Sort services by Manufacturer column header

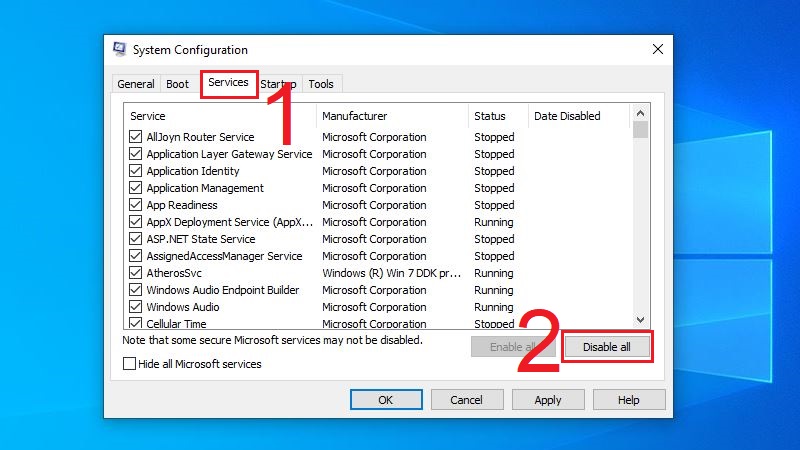(392, 116)
